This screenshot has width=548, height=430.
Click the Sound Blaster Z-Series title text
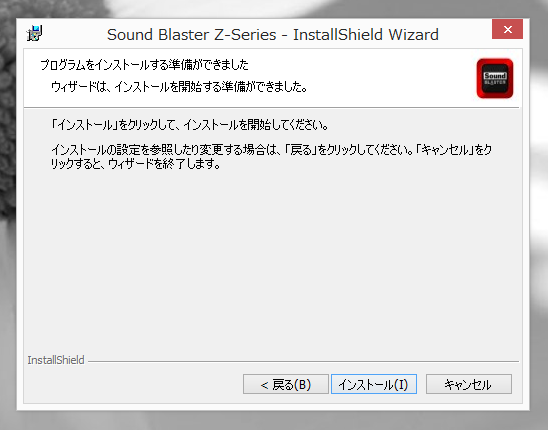click(192, 35)
